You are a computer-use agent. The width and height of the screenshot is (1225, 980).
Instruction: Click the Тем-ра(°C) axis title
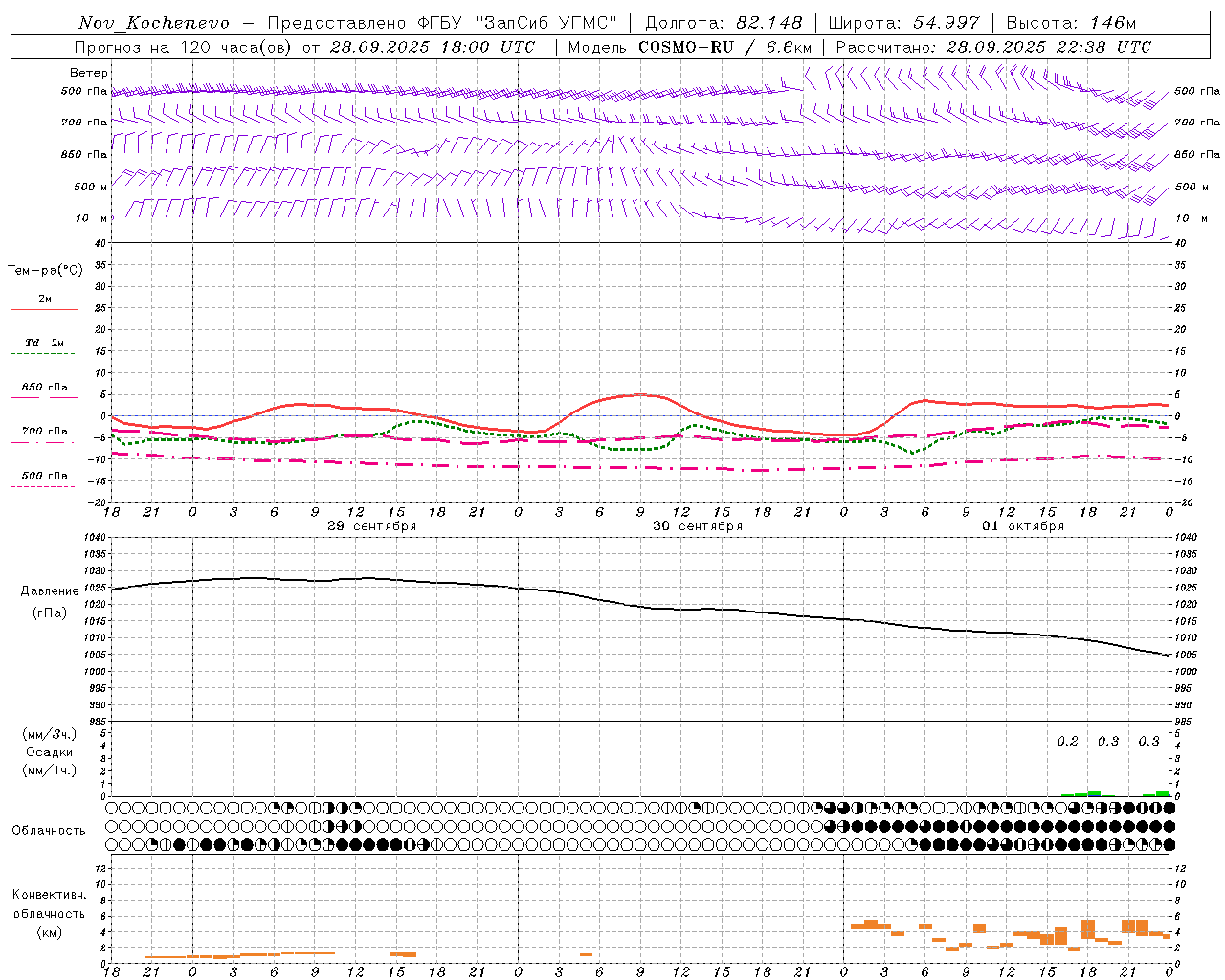coord(45,271)
